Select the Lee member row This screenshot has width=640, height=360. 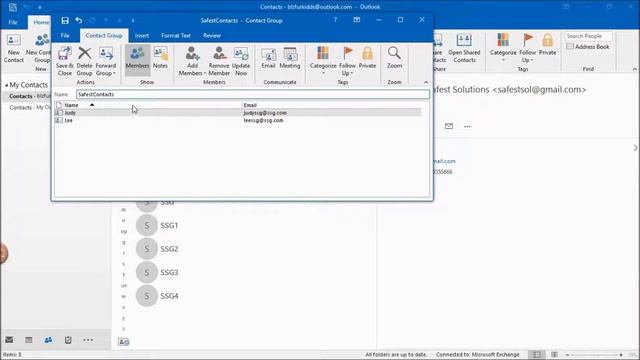click(238, 120)
